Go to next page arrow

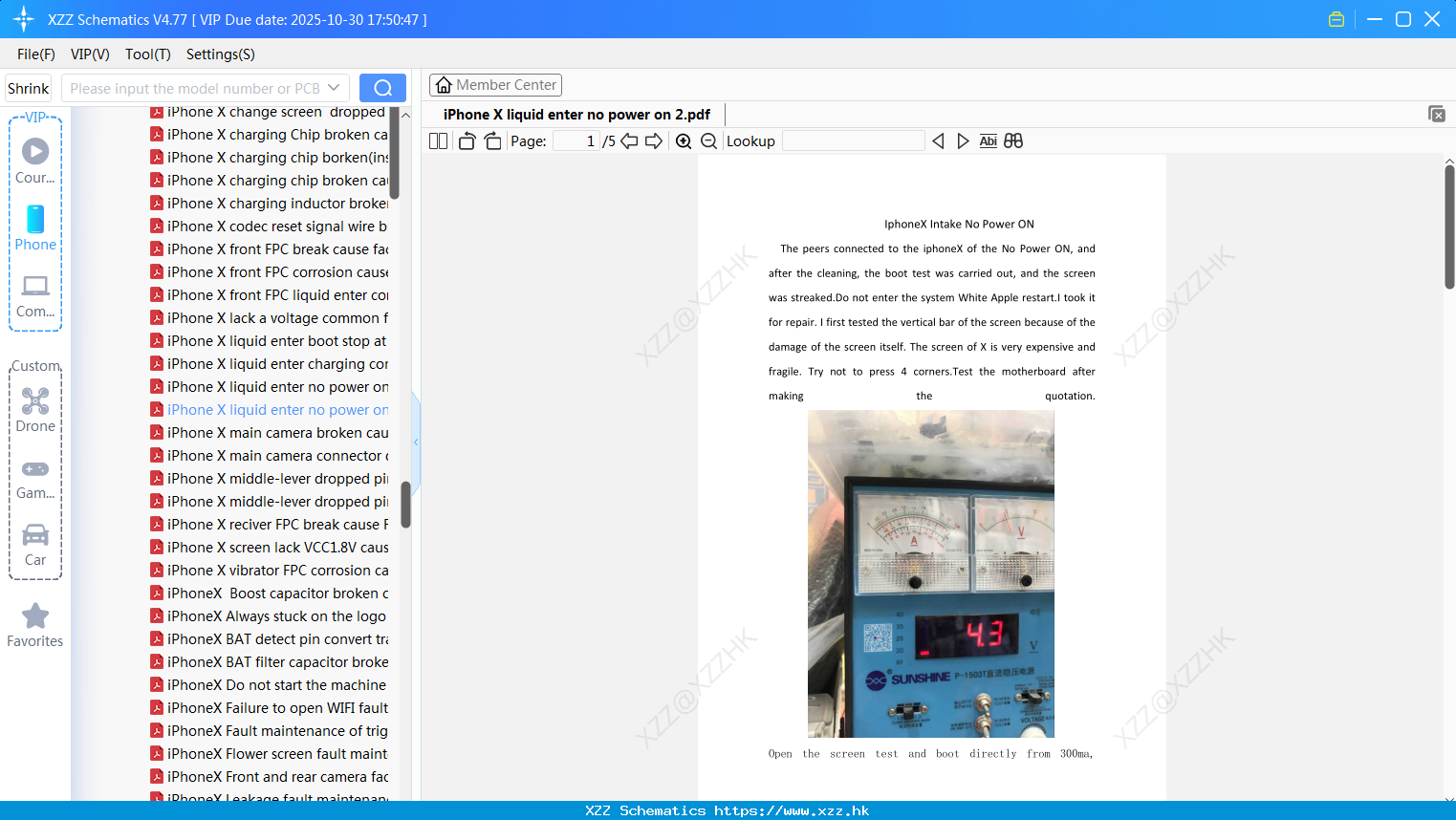[x=654, y=140]
